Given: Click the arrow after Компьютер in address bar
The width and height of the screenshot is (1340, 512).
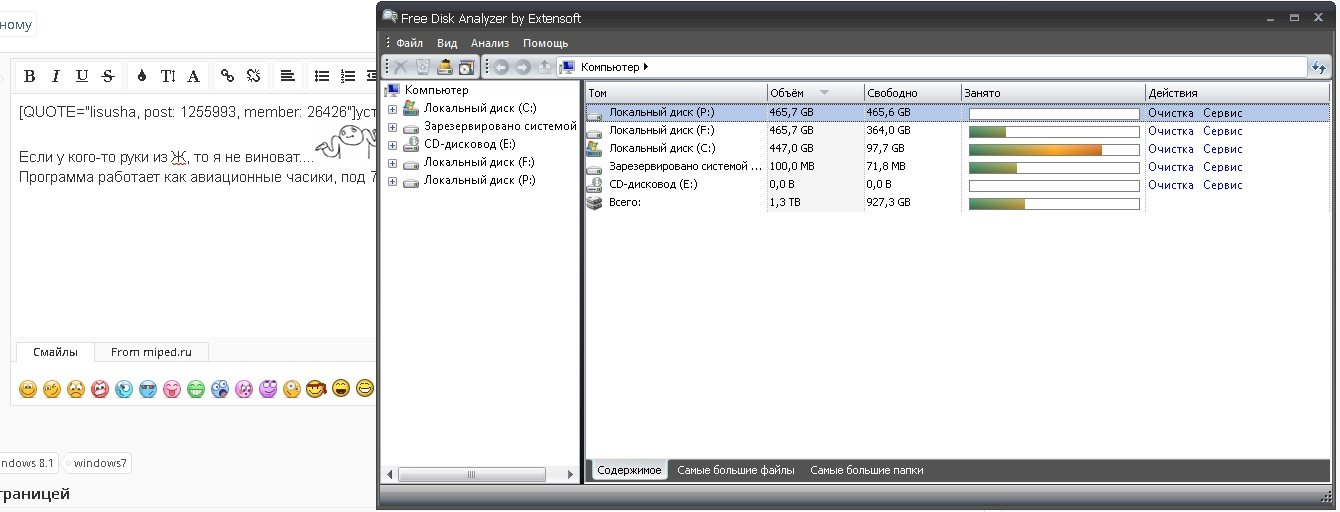Looking at the screenshot, I should (x=646, y=67).
